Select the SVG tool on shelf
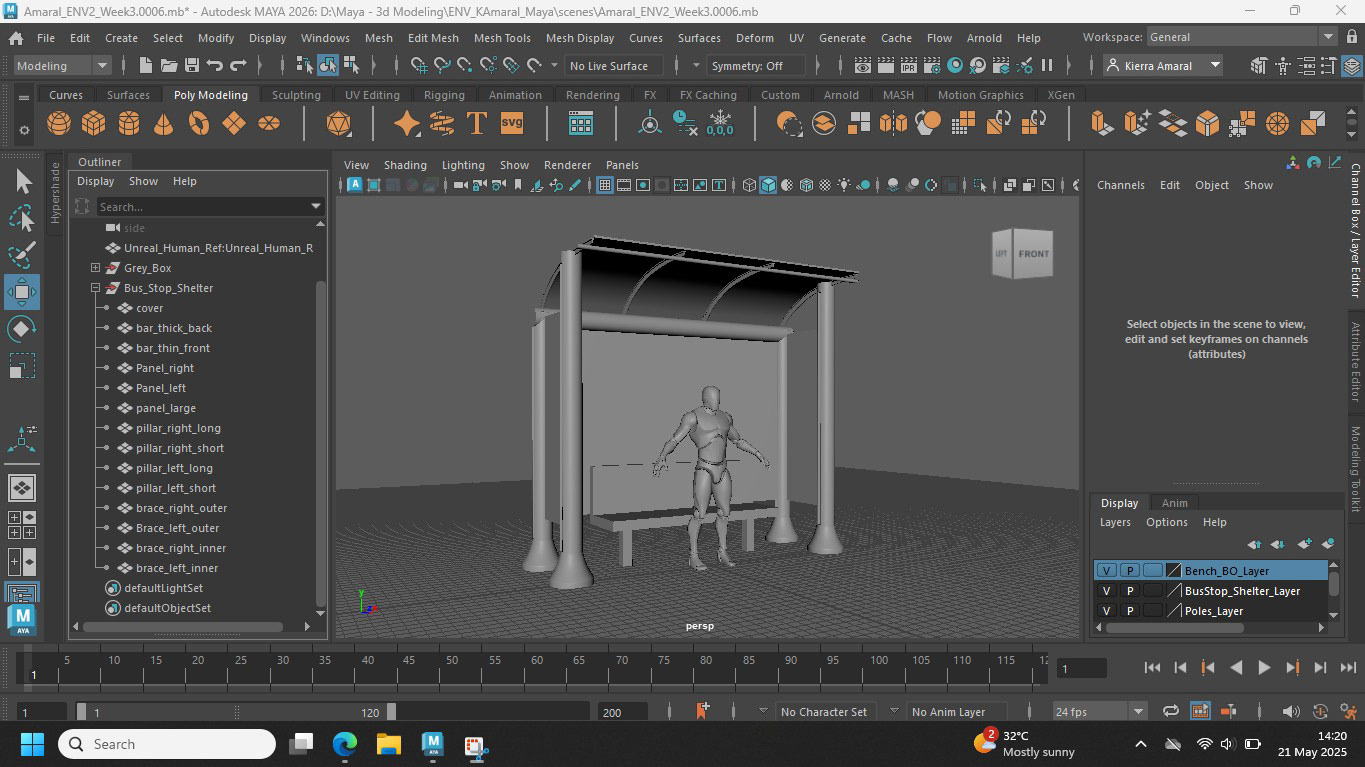 point(511,124)
